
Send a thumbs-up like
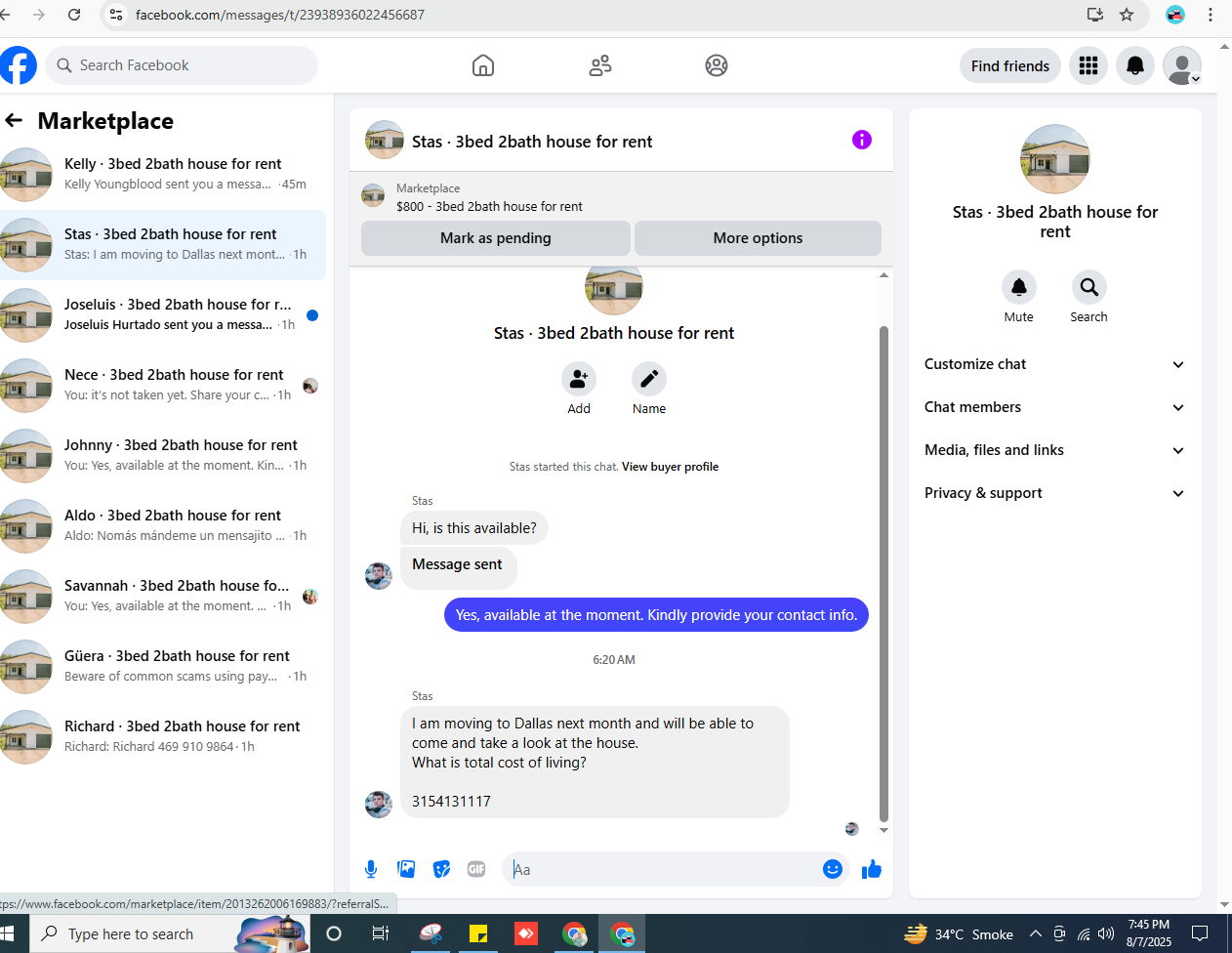tap(872, 869)
